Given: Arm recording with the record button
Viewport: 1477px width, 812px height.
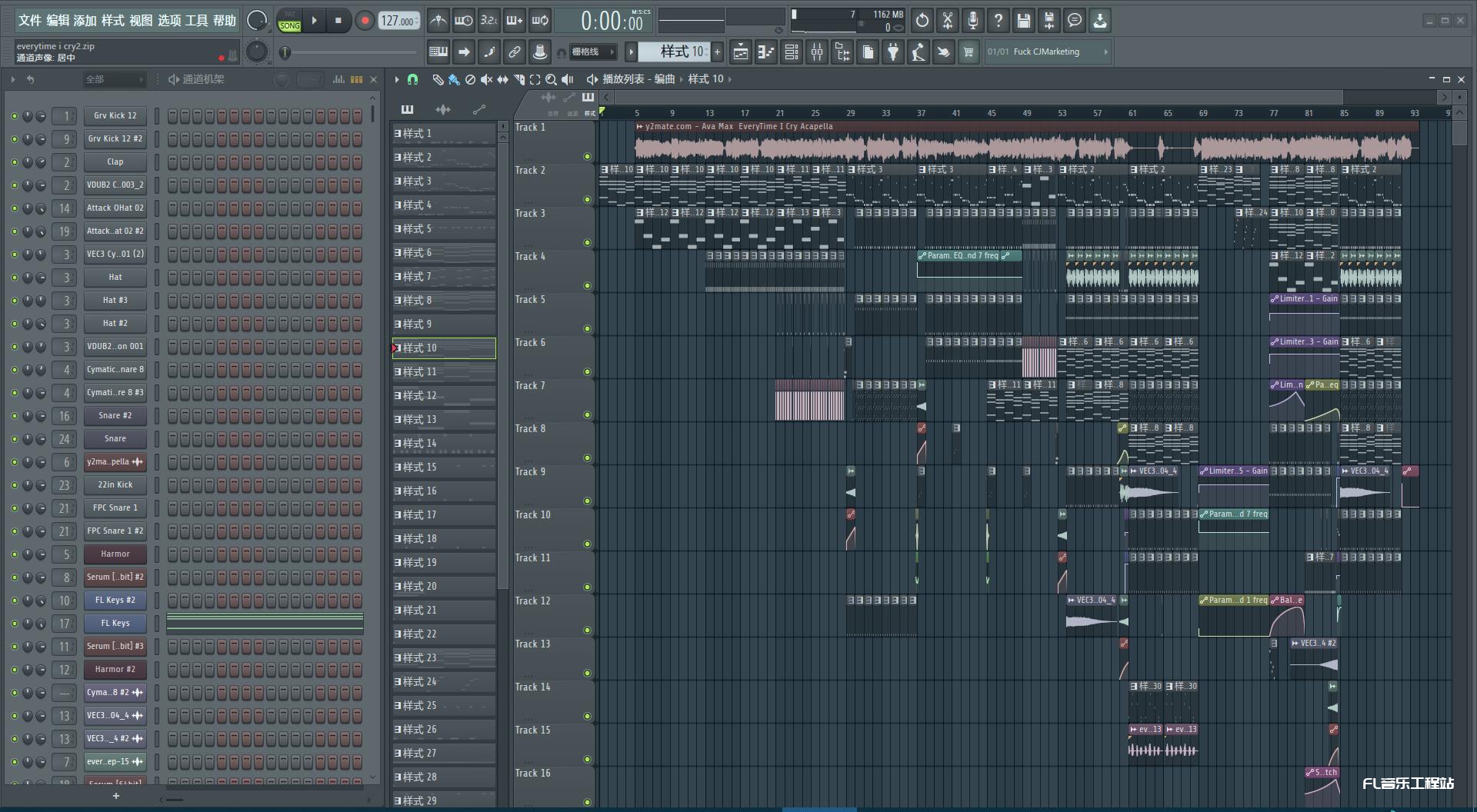Looking at the screenshot, I should coord(365,21).
